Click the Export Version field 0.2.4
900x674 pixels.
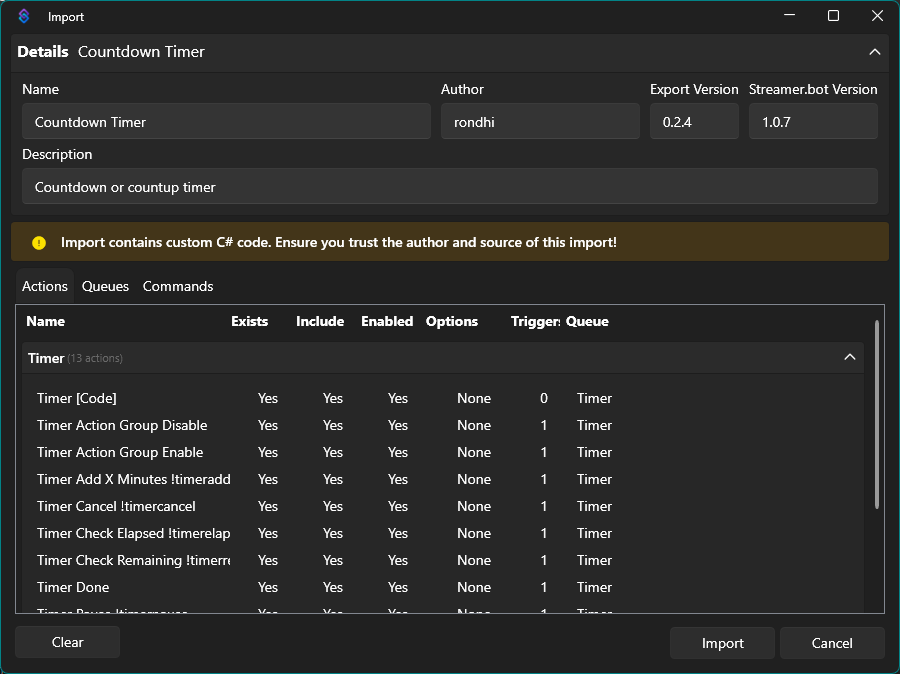pos(694,121)
